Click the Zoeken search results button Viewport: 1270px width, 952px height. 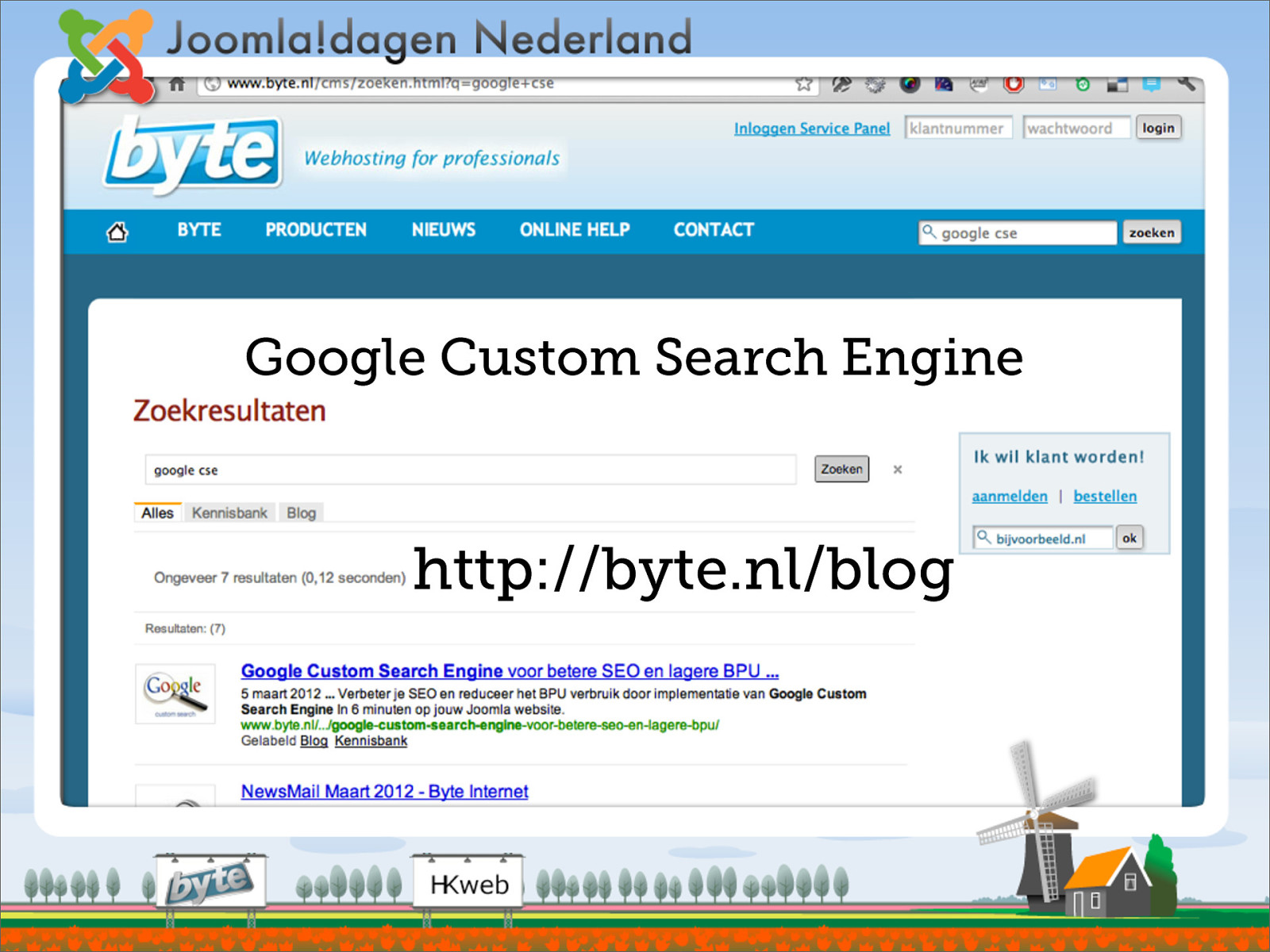coord(841,469)
